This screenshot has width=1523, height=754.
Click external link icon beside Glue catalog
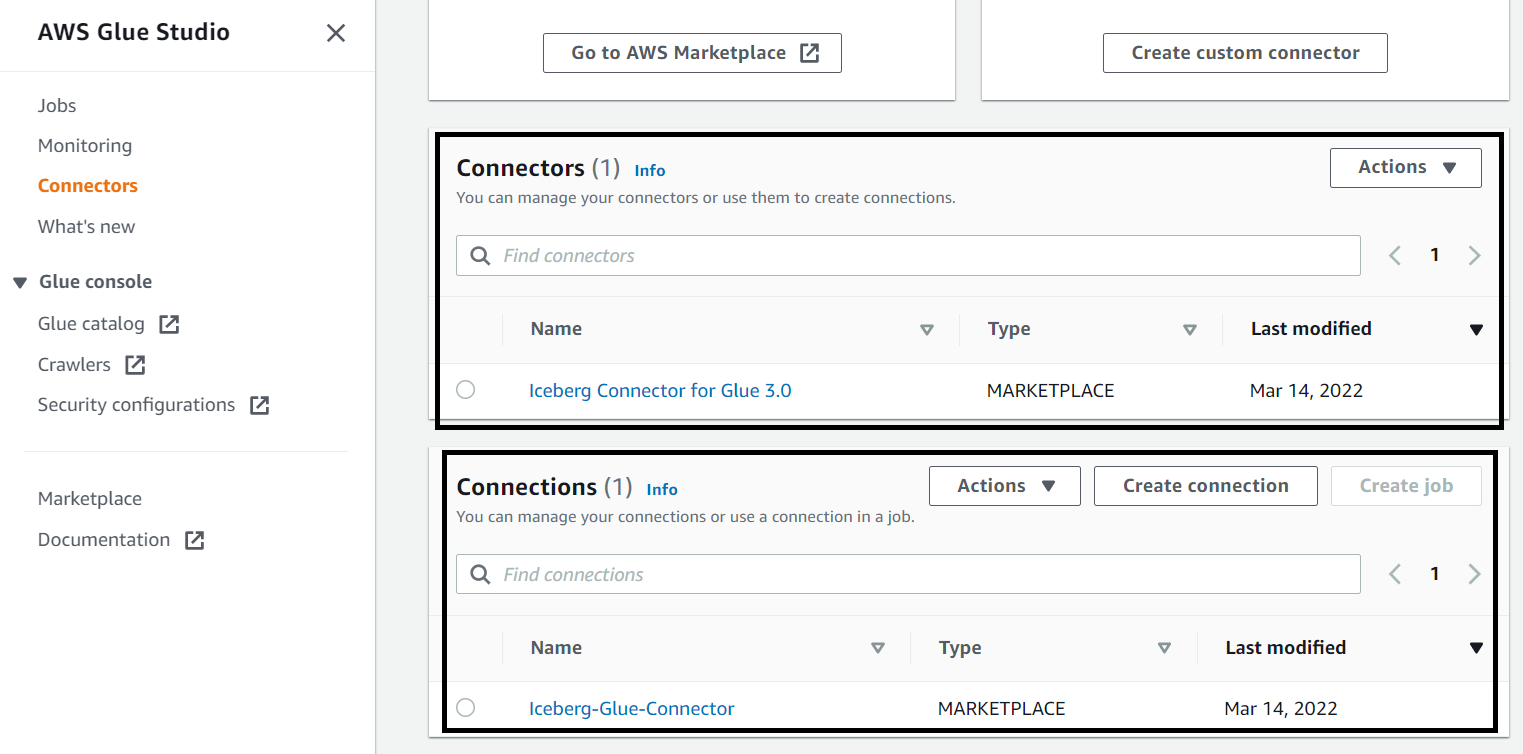click(169, 324)
